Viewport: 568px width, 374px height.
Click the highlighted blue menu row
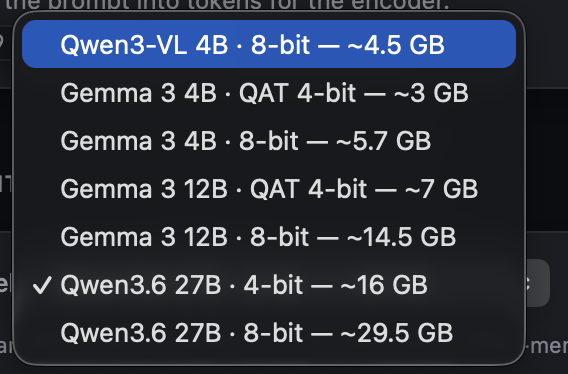[269, 44]
